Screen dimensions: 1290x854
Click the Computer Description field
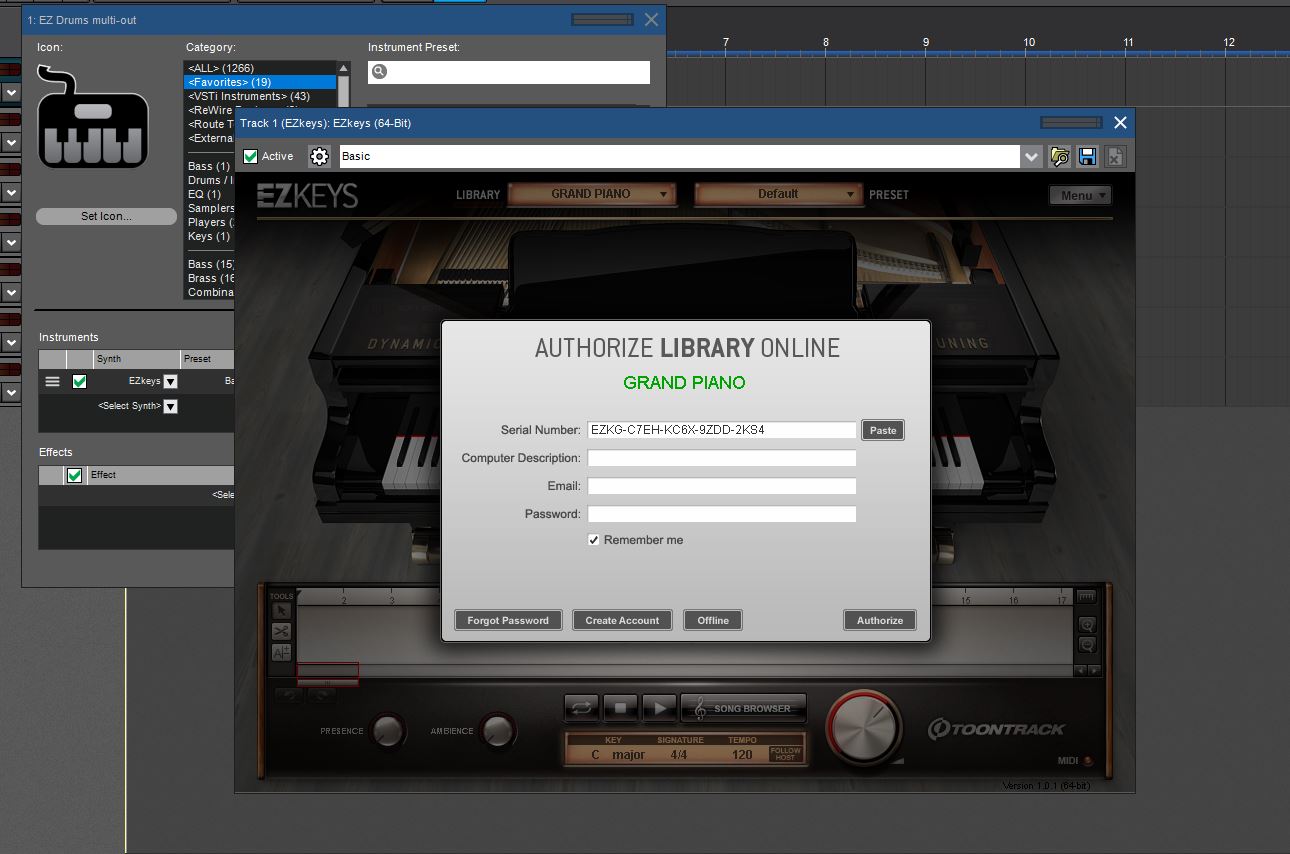pos(722,458)
